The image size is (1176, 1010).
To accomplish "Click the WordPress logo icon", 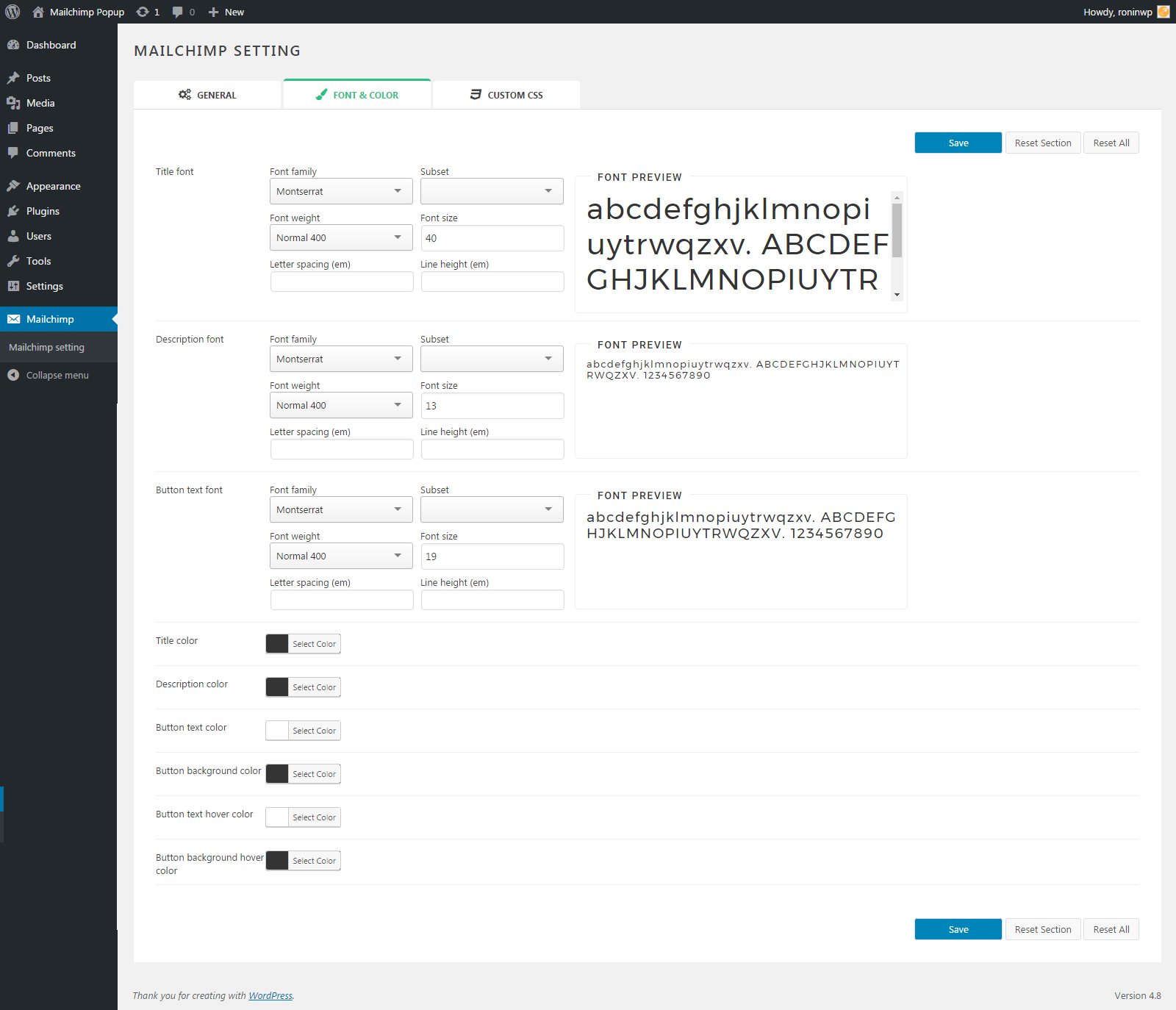I will [12, 12].
